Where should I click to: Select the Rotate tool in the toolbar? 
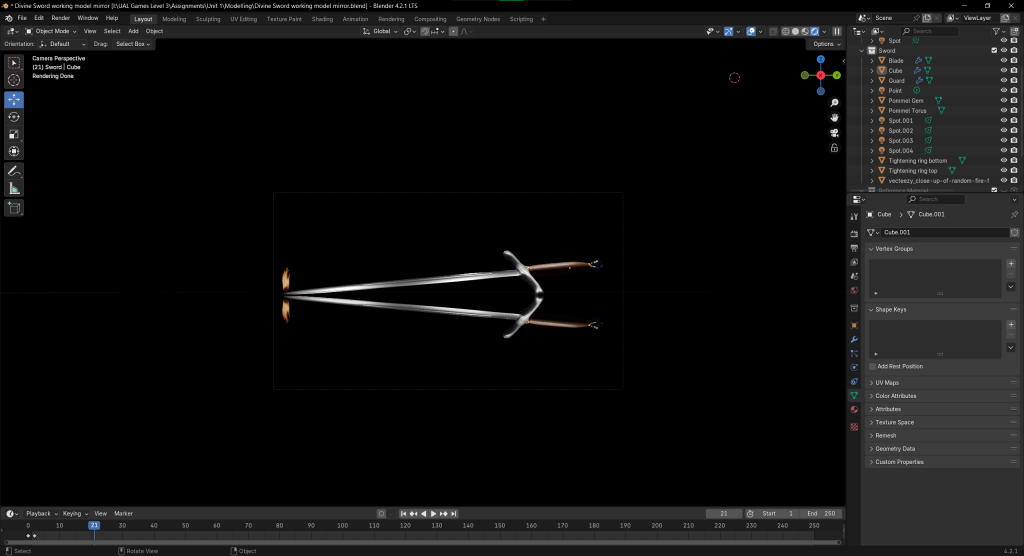tap(15, 117)
